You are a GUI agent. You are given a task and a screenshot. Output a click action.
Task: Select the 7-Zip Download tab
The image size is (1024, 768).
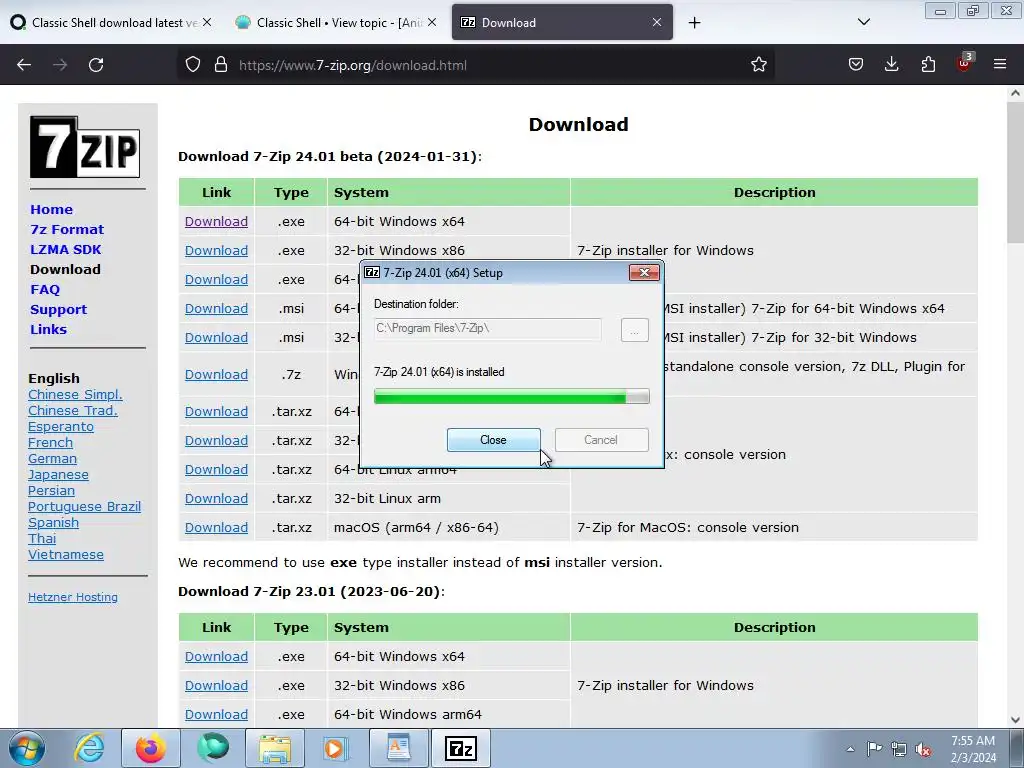[562, 22]
